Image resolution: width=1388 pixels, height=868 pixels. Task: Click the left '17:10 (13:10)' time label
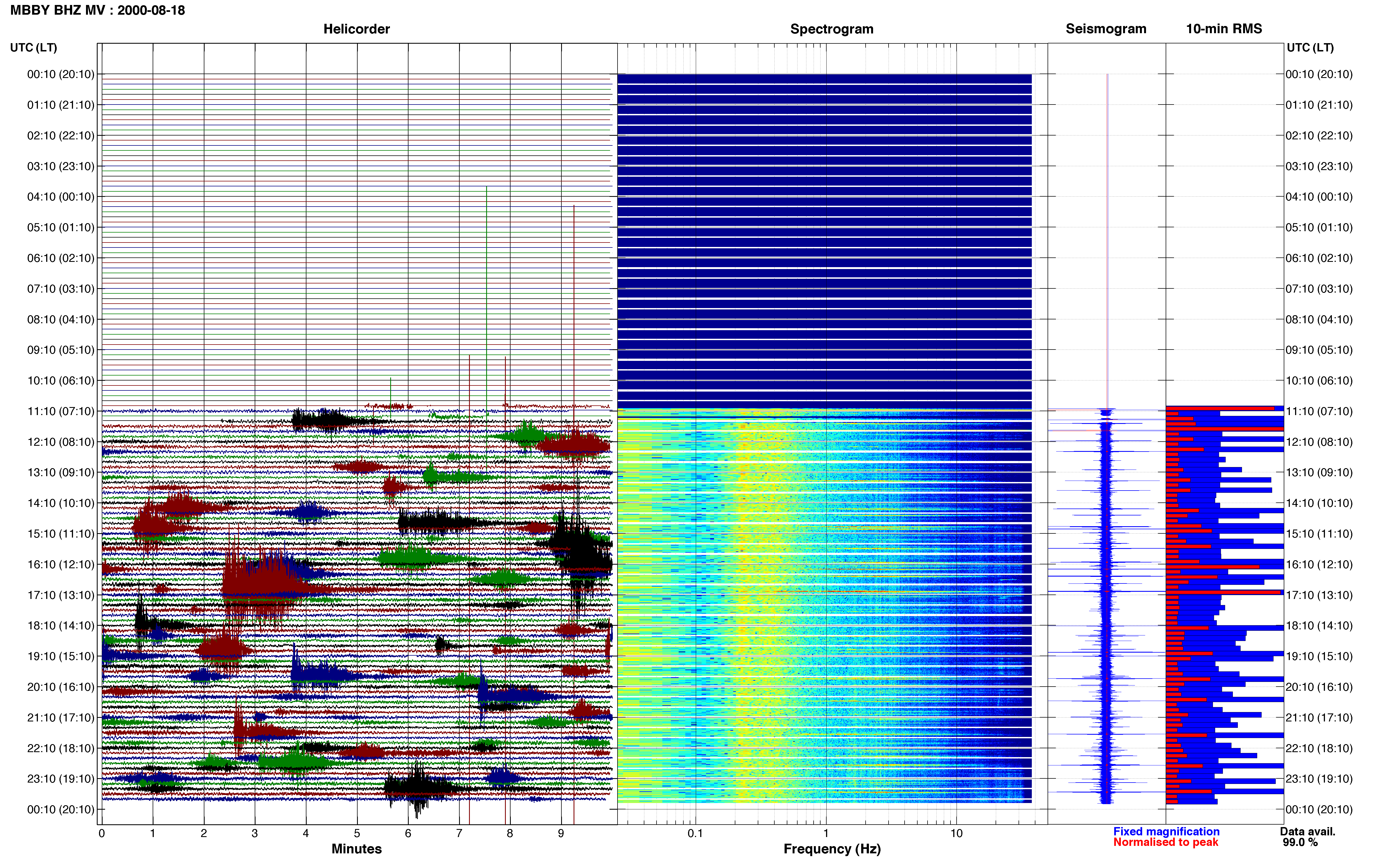tap(61, 595)
